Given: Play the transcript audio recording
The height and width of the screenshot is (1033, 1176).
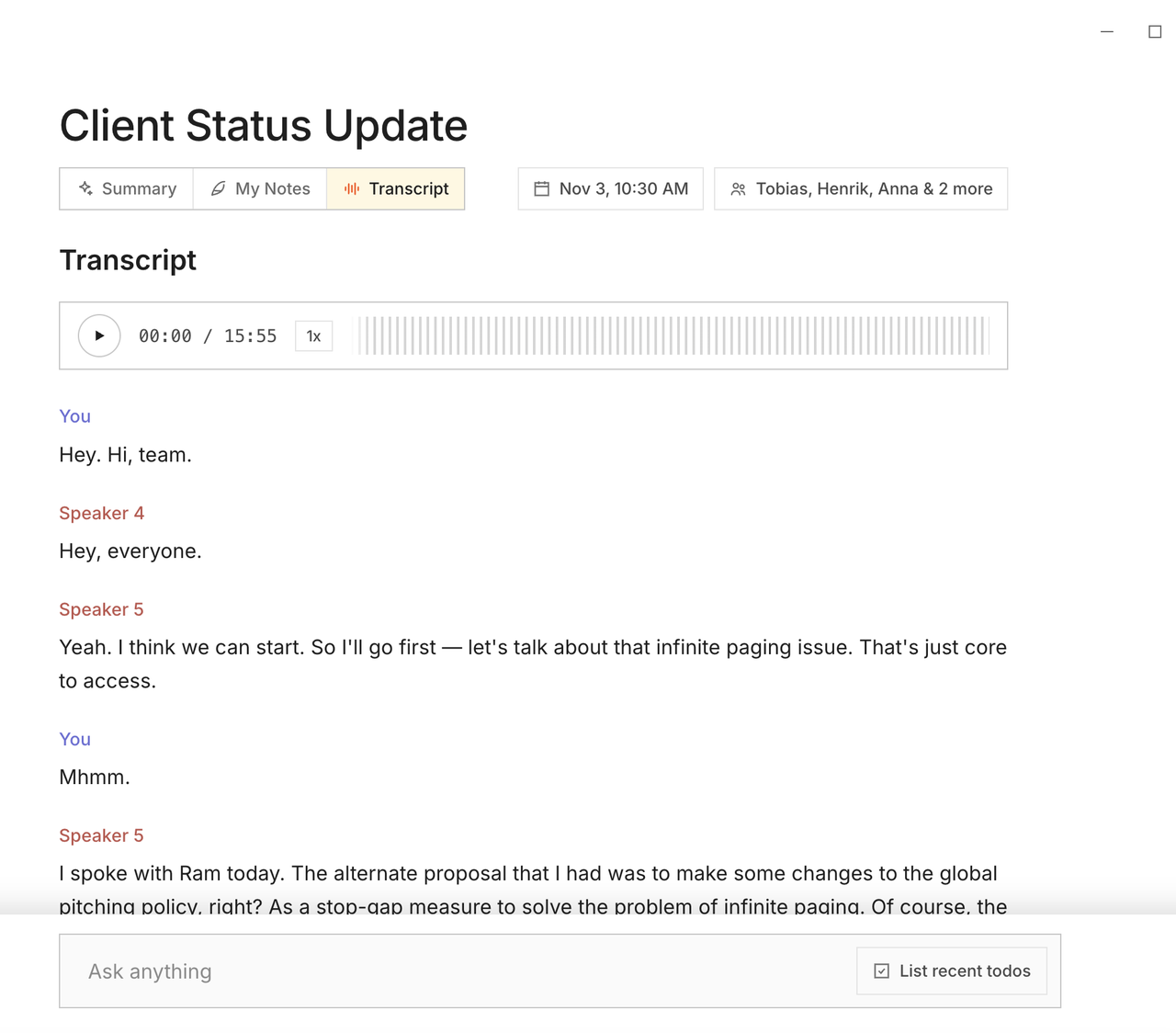Looking at the screenshot, I should click(x=99, y=335).
